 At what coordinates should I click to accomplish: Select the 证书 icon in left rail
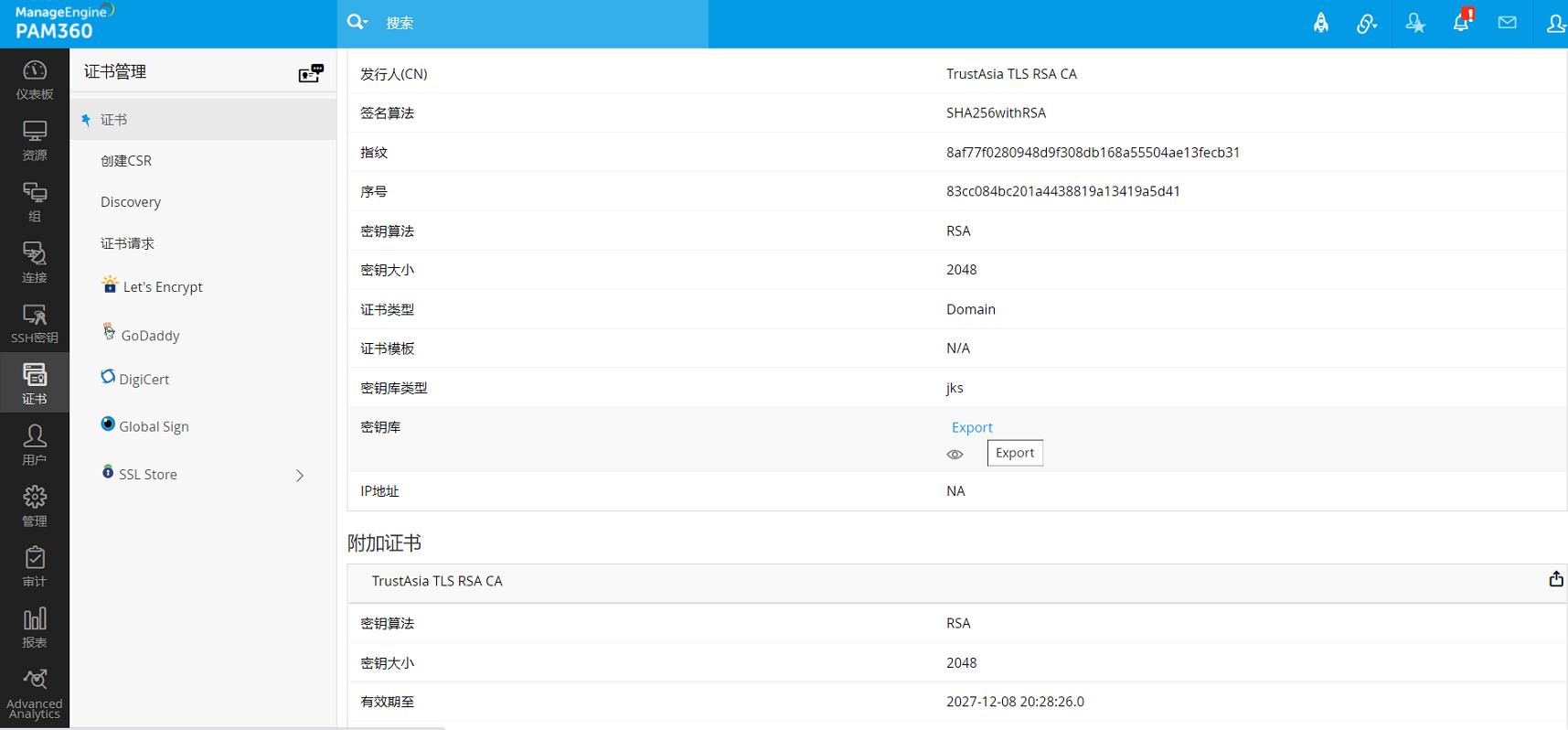coord(35,383)
